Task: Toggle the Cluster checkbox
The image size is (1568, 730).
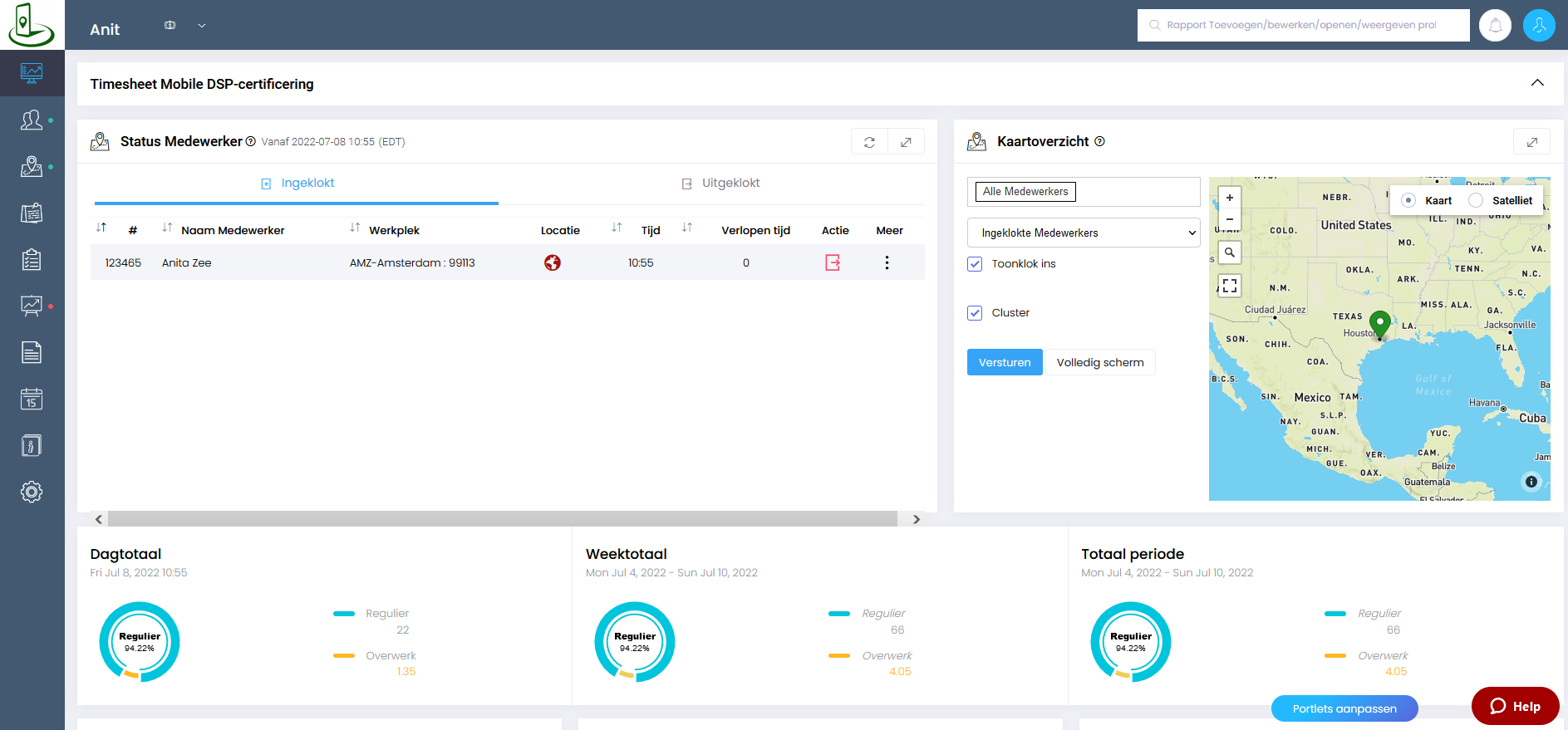Action: click(975, 313)
